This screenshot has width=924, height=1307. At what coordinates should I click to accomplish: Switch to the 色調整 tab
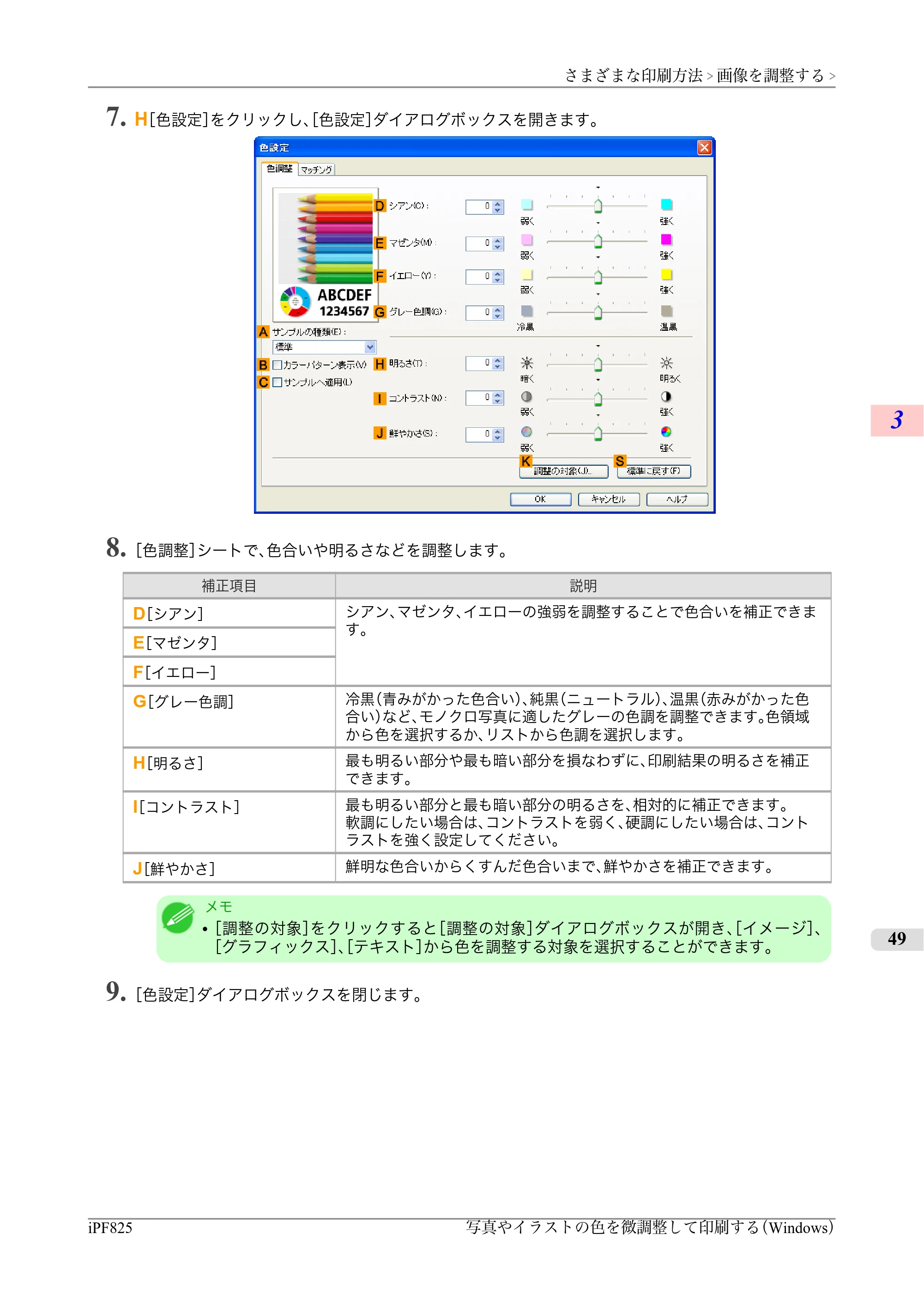pyautogui.click(x=279, y=169)
